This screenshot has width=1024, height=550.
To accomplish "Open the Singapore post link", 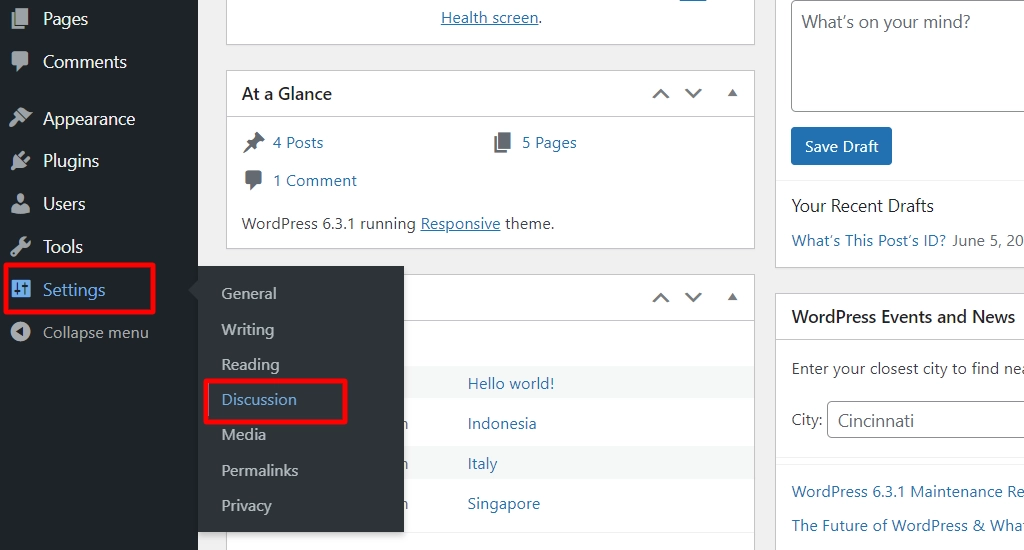I will click(x=504, y=504).
